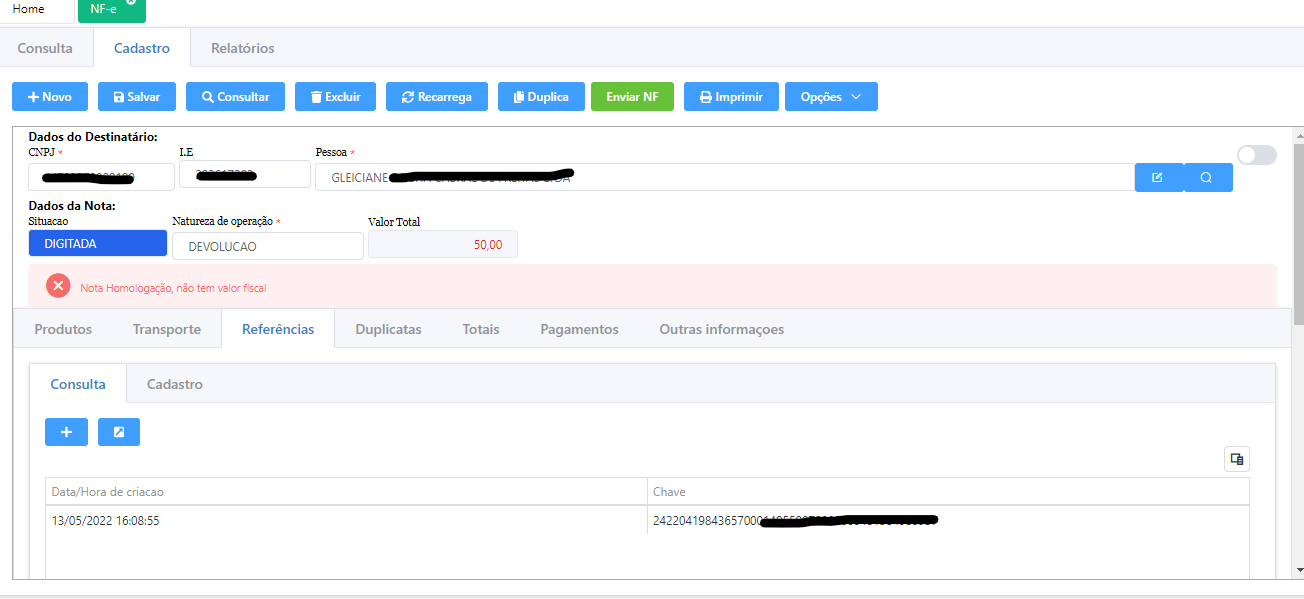Click the edit person icon beside Pessoa

(1158, 177)
